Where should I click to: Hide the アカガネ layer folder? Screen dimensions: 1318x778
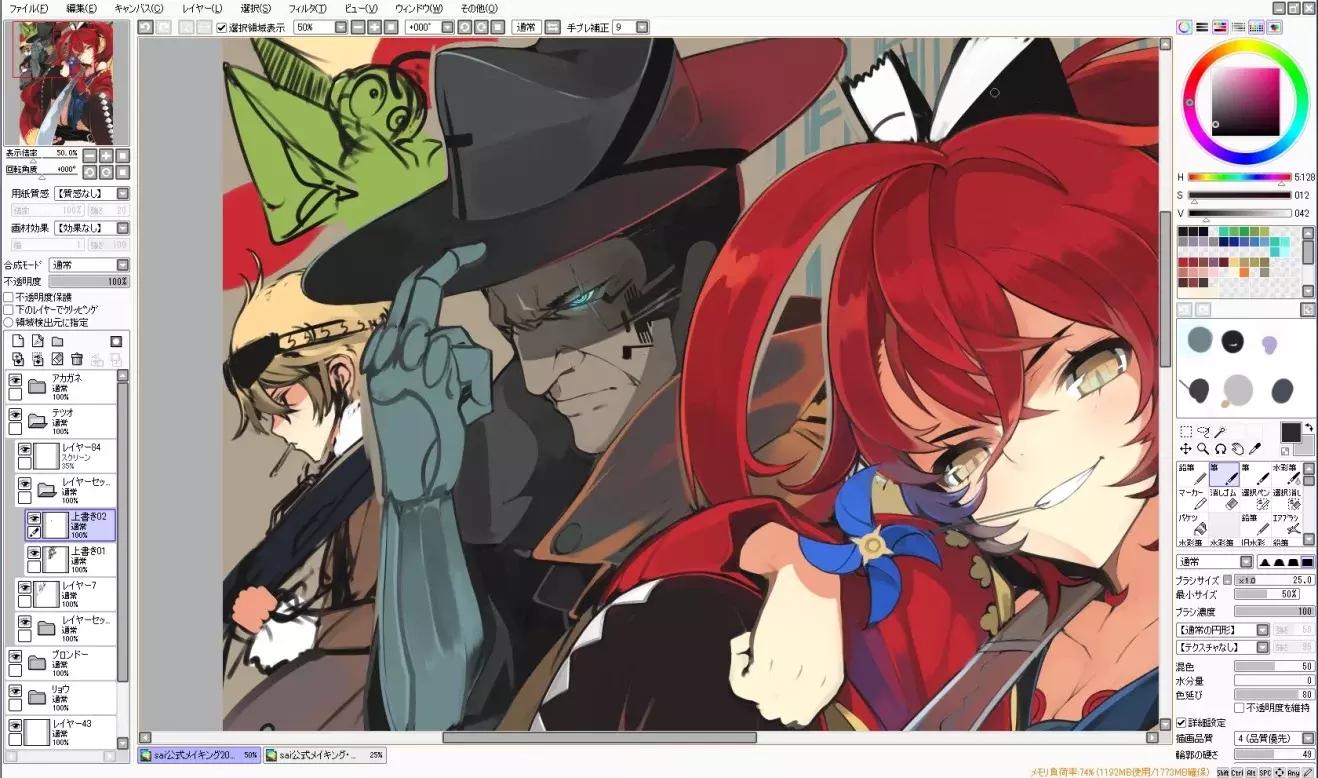[x=15, y=380]
